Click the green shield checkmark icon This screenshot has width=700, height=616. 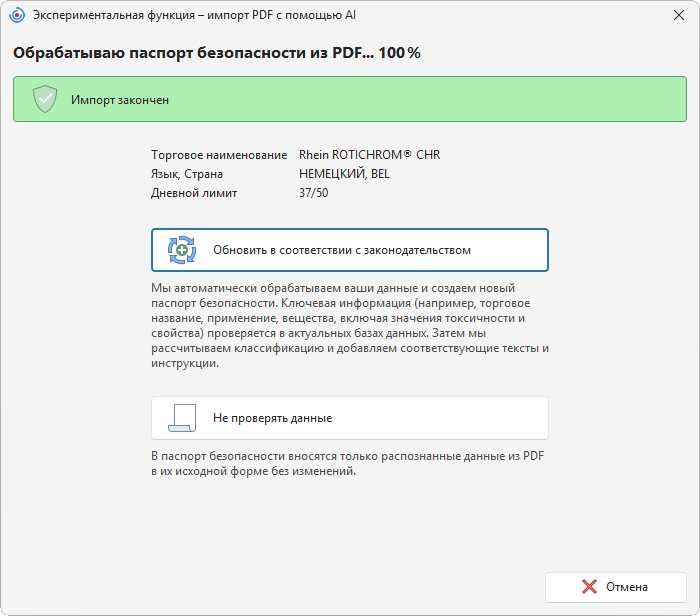(45, 99)
